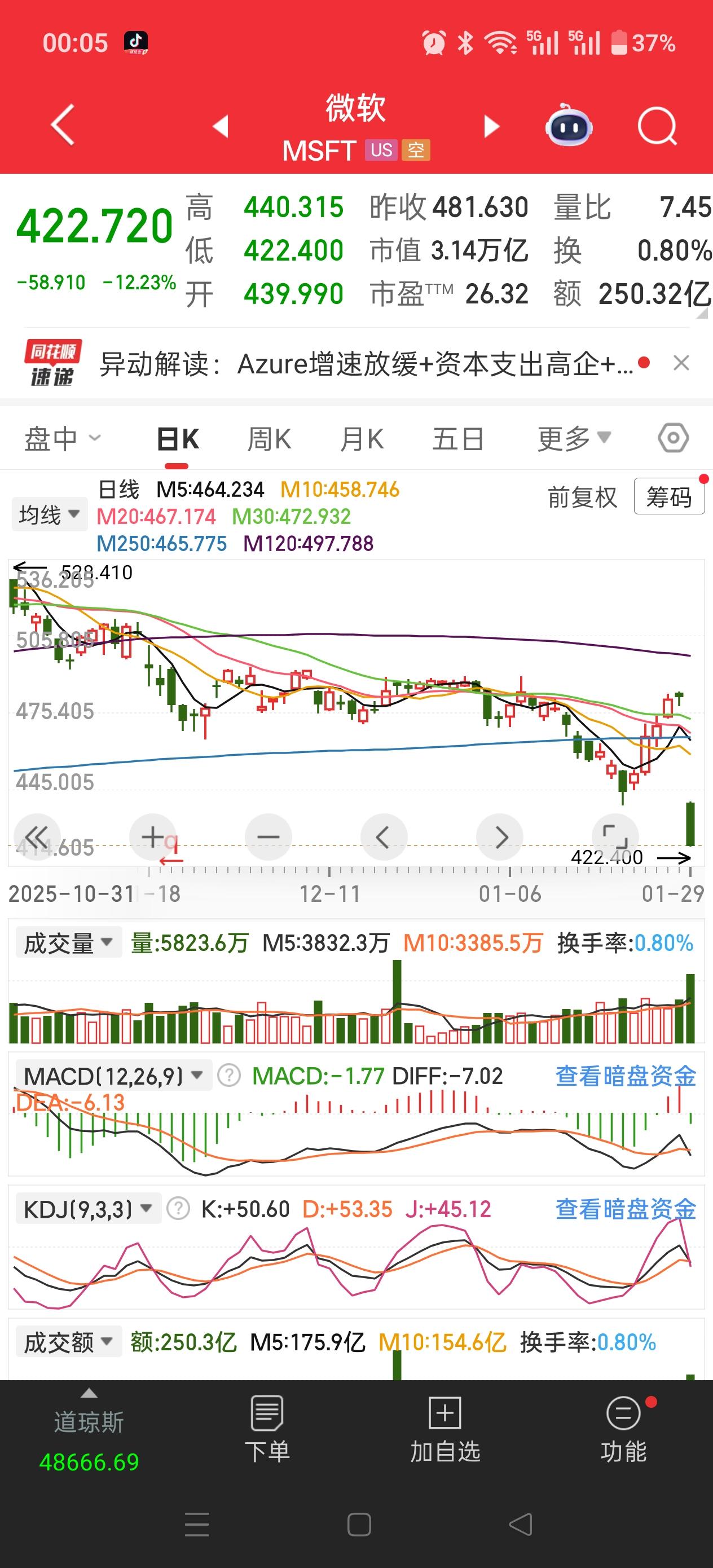Open the MACD help question mark
Image resolution: width=713 pixels, height=1568 pixels.
(229, 1076)
